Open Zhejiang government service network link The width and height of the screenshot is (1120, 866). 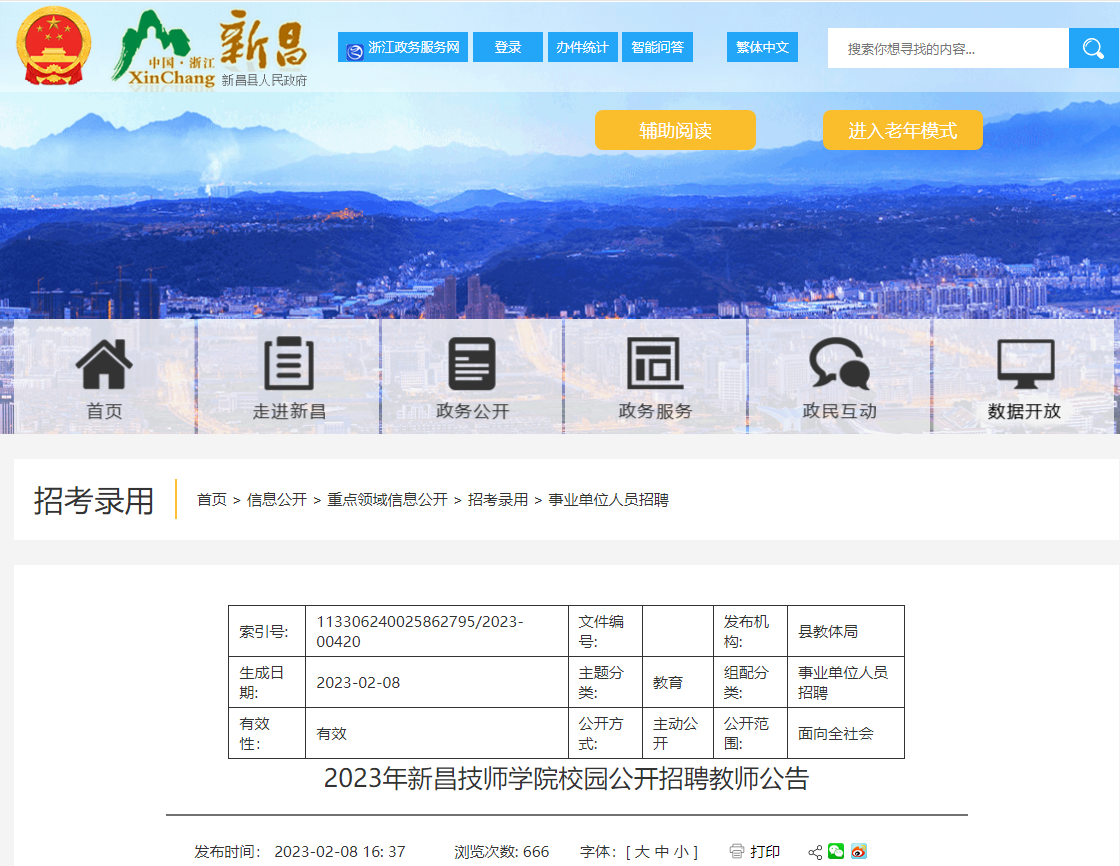pyautogui.click(x=403, y=47)
